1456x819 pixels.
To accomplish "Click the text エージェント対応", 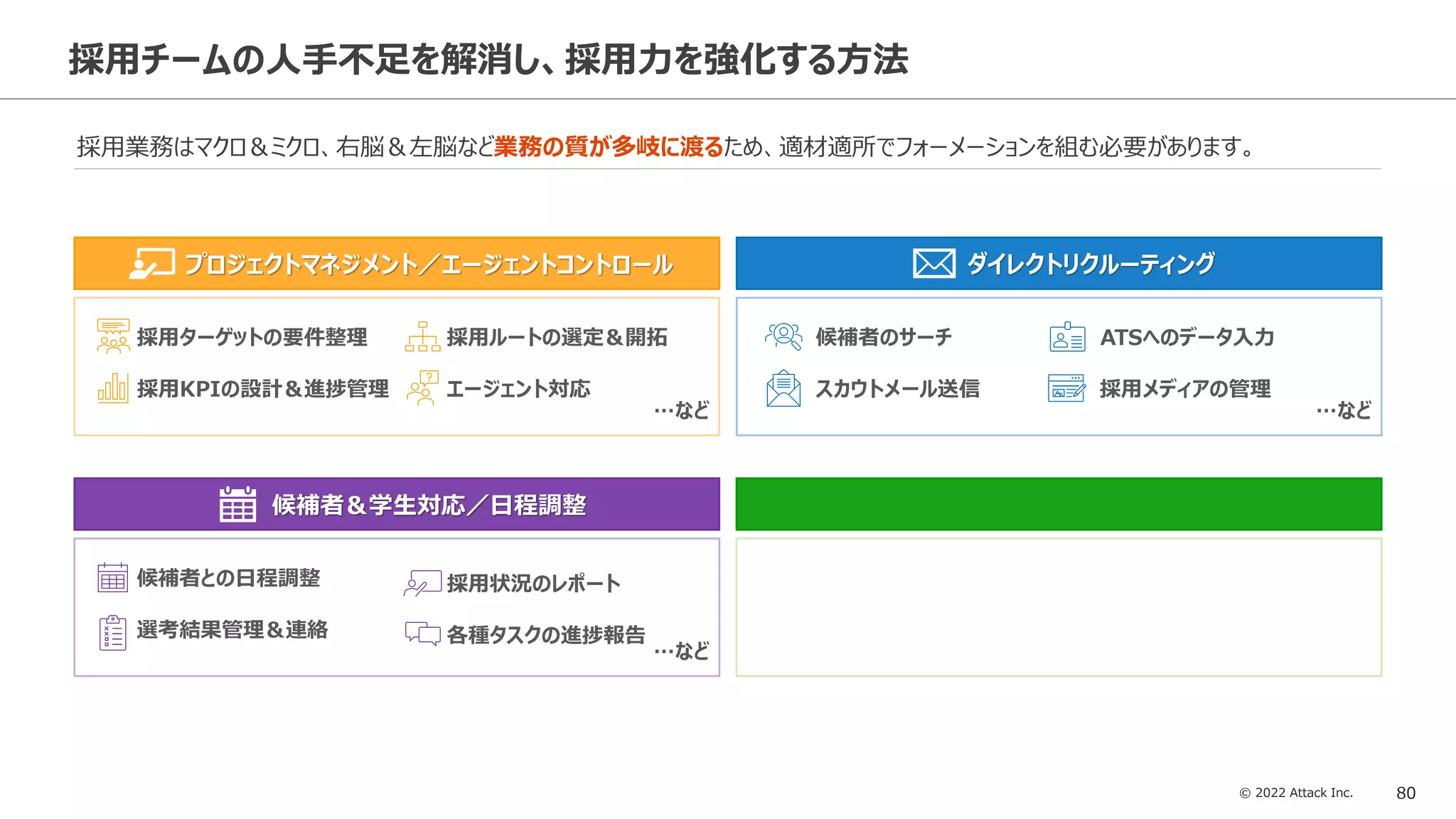I will (x=518, y=389).
